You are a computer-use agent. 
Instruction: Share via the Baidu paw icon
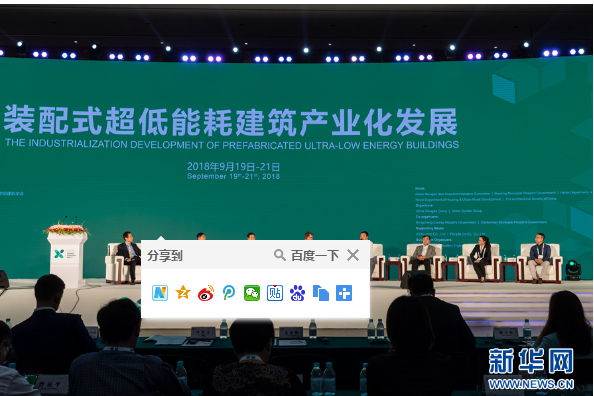[298, 293]
